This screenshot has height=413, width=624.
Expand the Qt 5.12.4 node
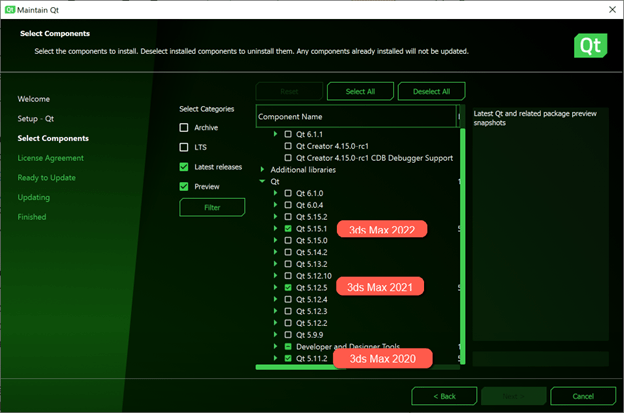coord(275,299)
